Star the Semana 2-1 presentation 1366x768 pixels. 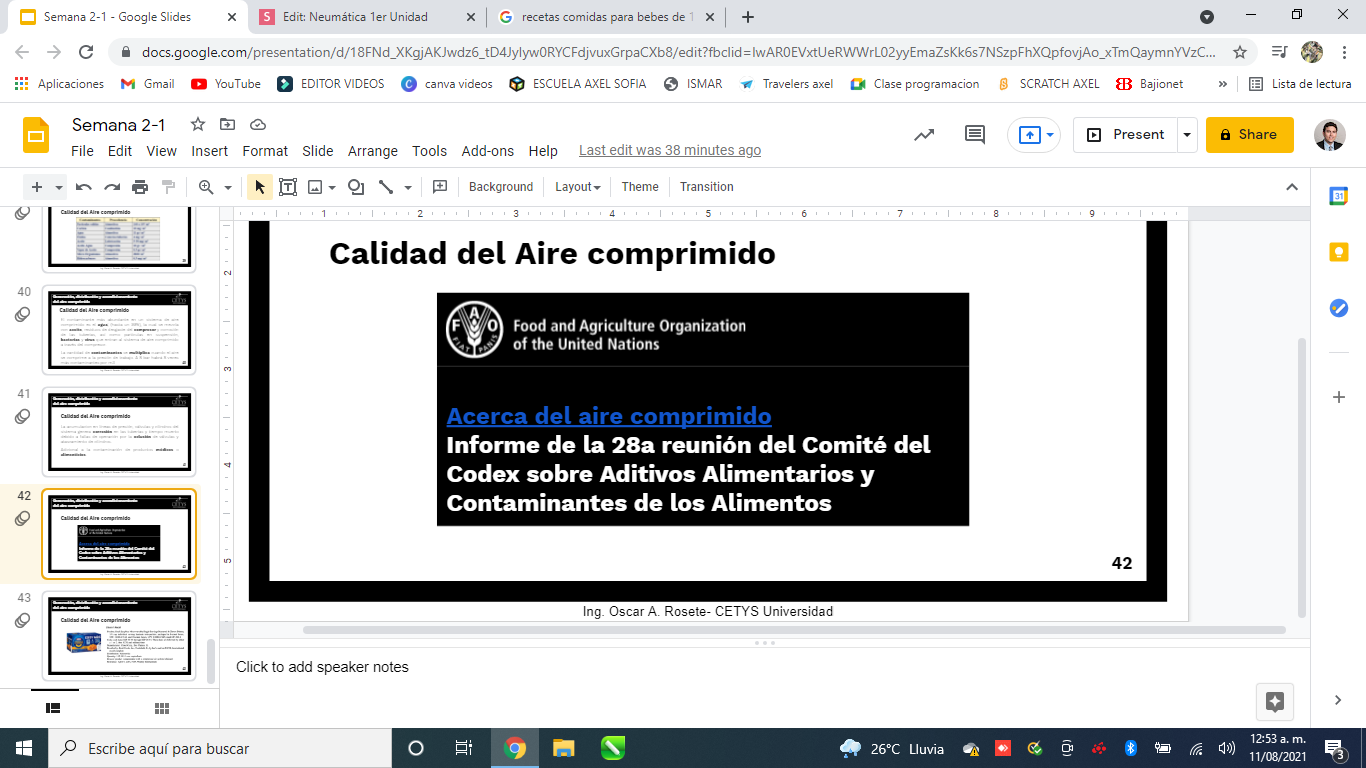click(198, 124)
